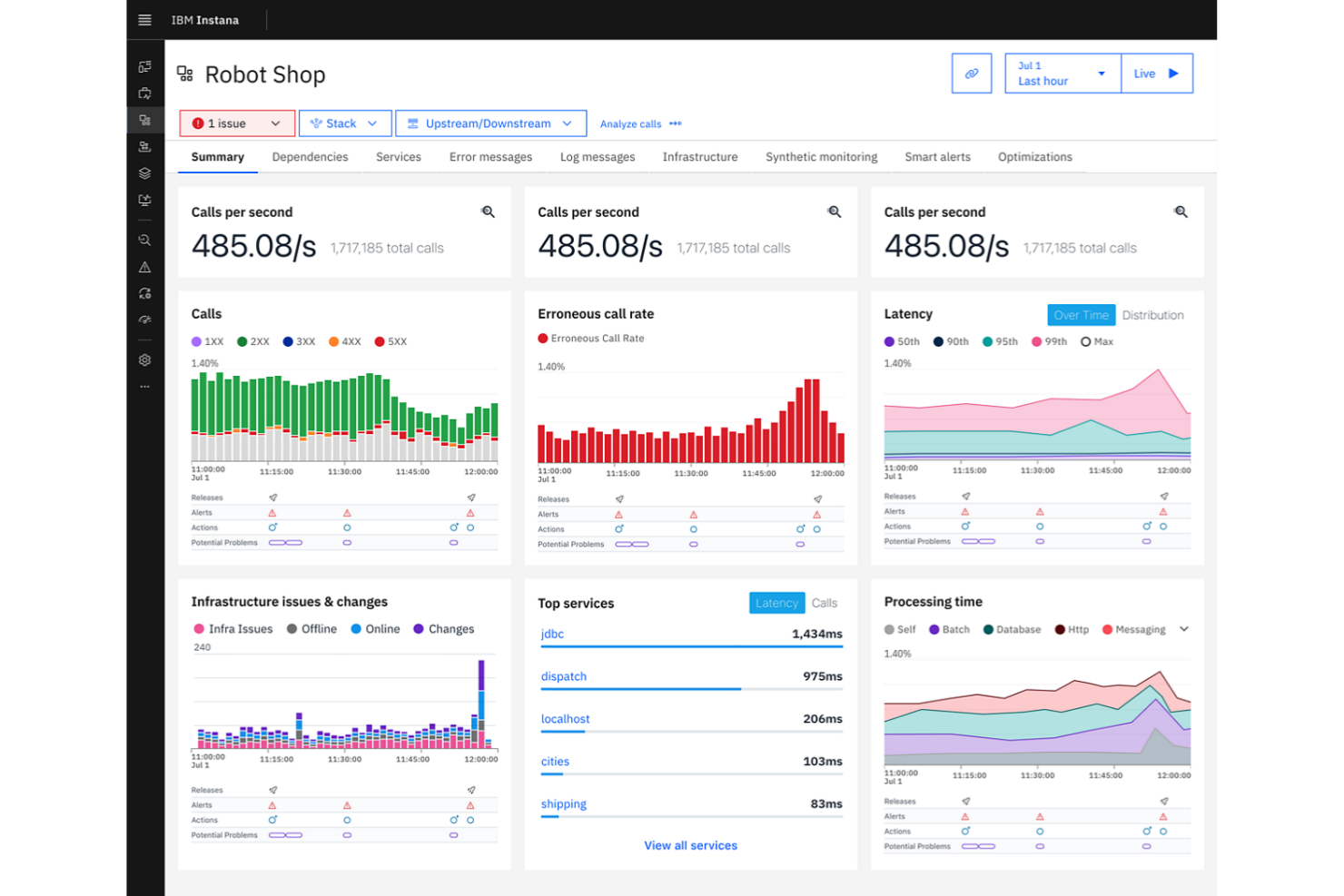Open Analytics via the magnifier sidebar icon
This screenshot has height=896, width=1344.
[144, 240]
